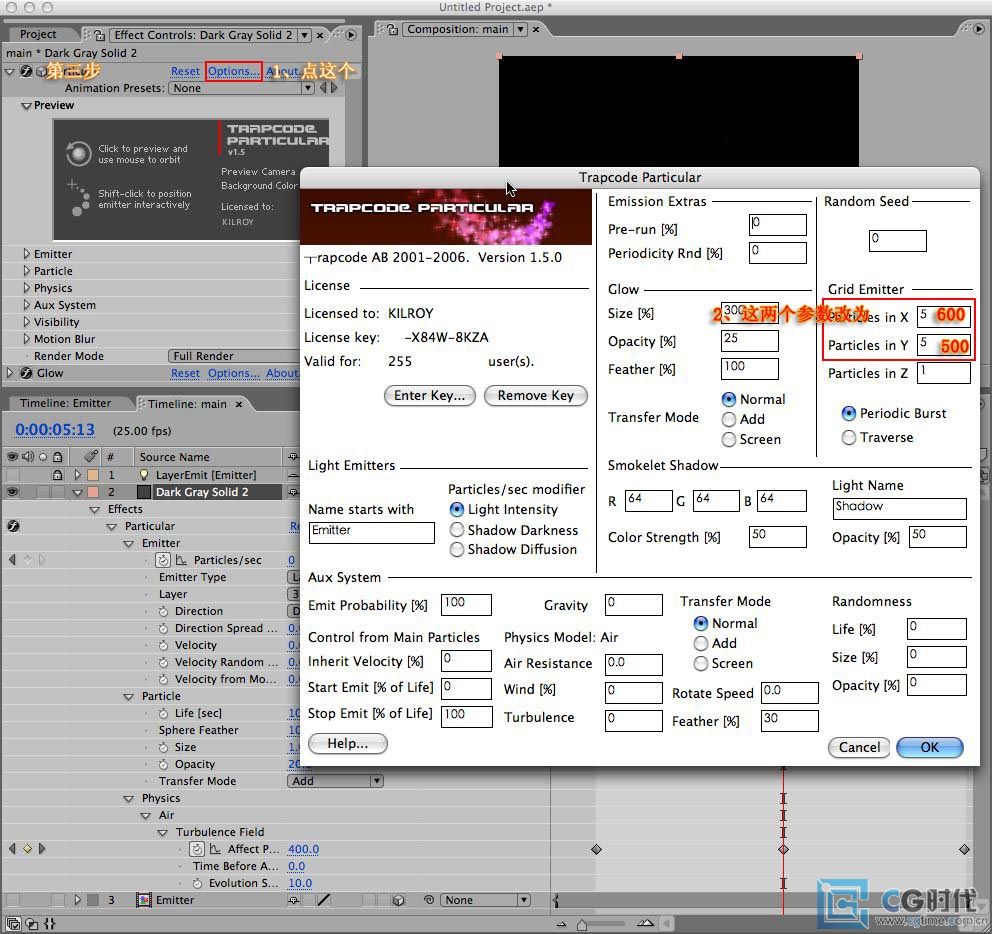Click the light bulb icon of LayerEmit layer

pos(144,475)
